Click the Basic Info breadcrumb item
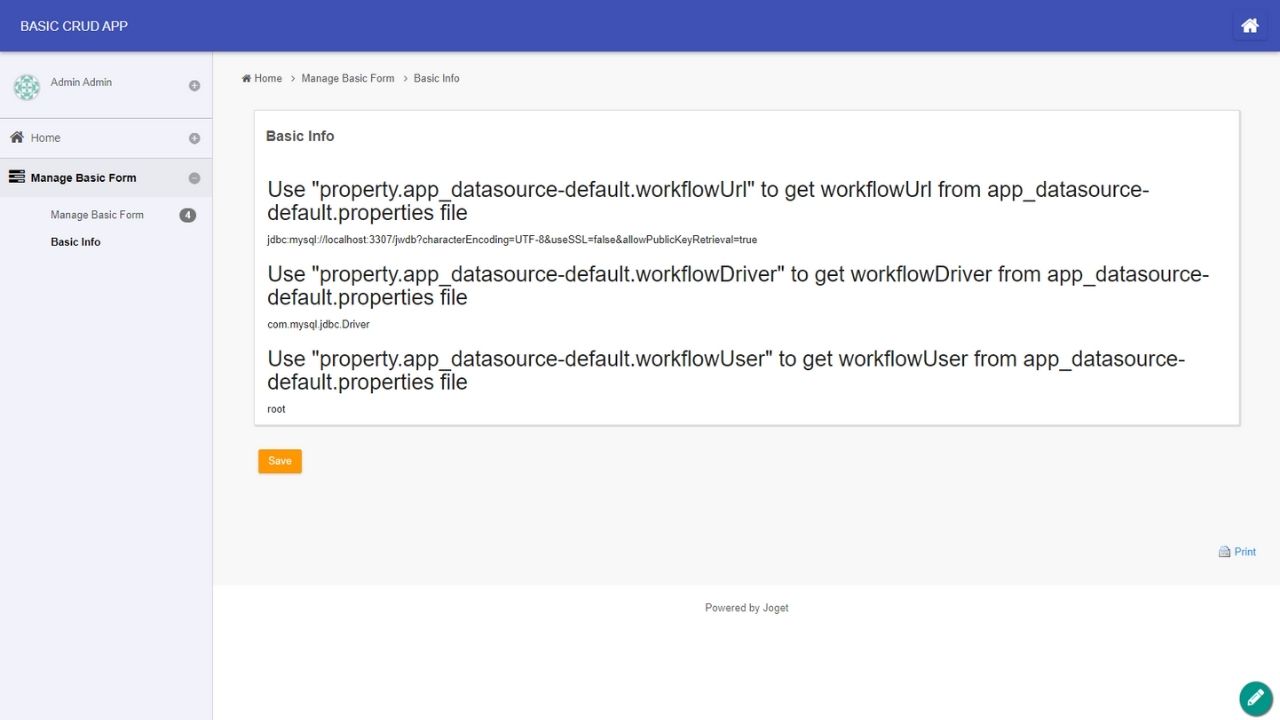Viewport: 1280px width, 720px height. point(436,78)
